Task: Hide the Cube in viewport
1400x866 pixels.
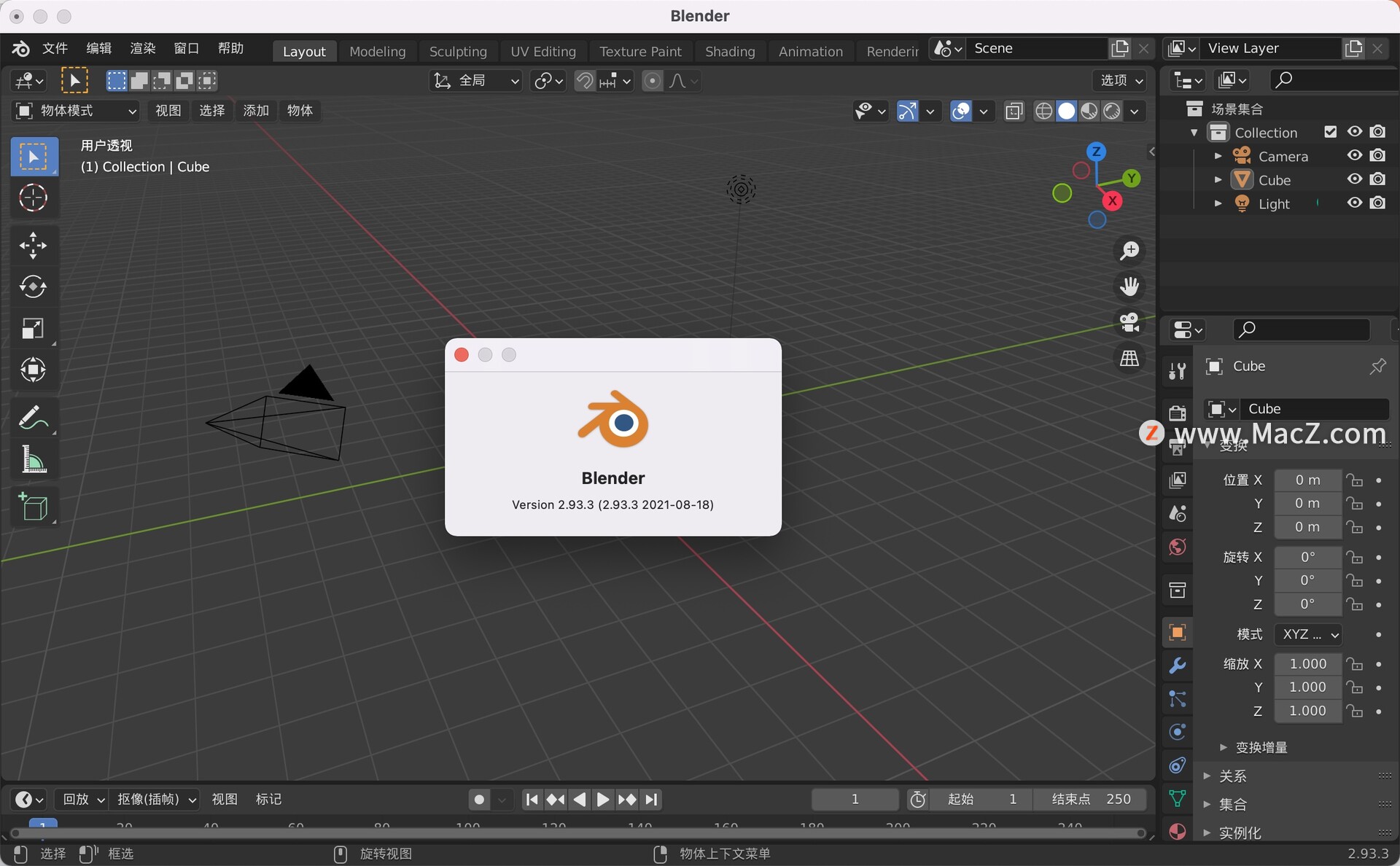Action: pos(1355,179)
